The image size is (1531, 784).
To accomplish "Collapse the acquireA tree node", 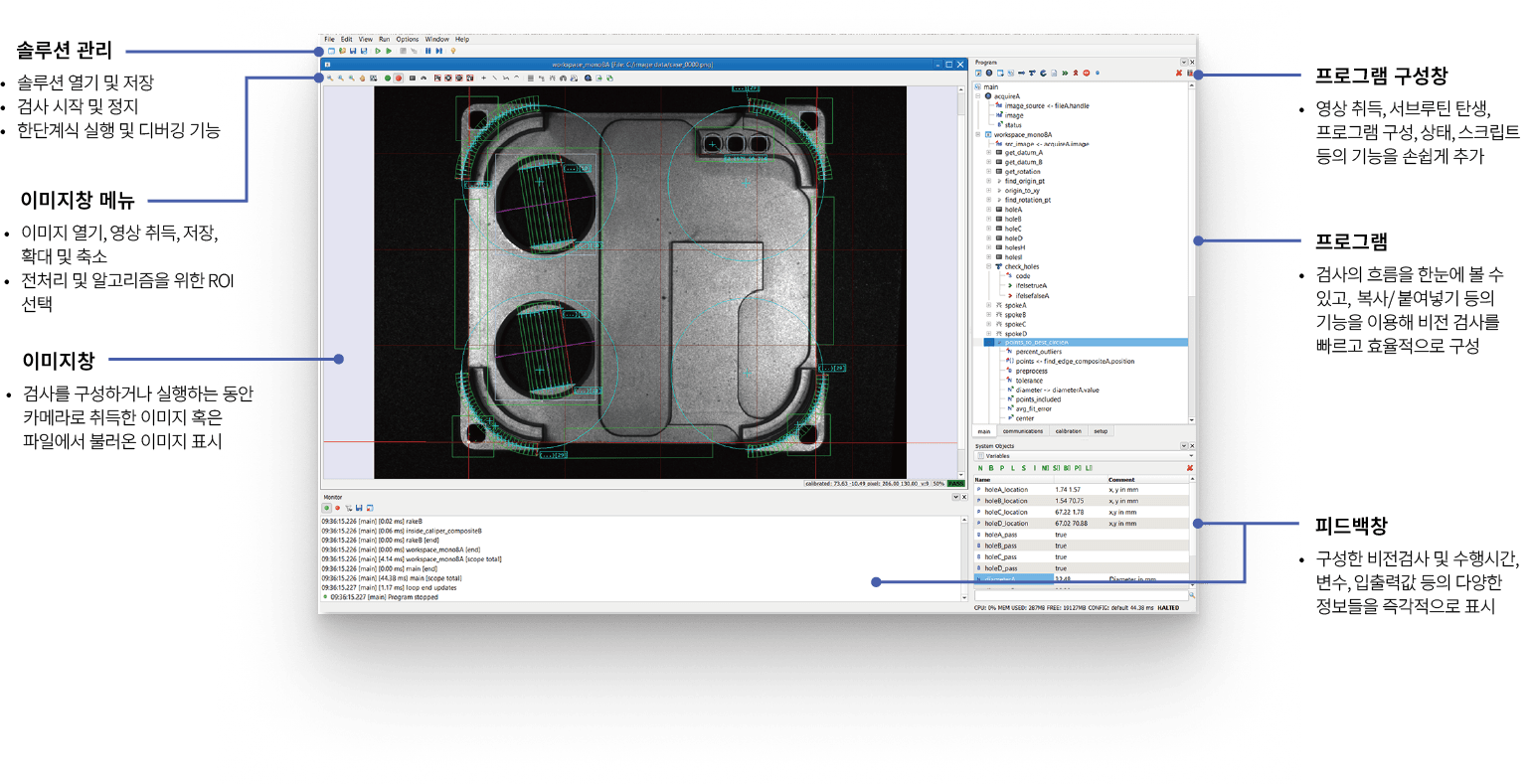I will [978, 96].
